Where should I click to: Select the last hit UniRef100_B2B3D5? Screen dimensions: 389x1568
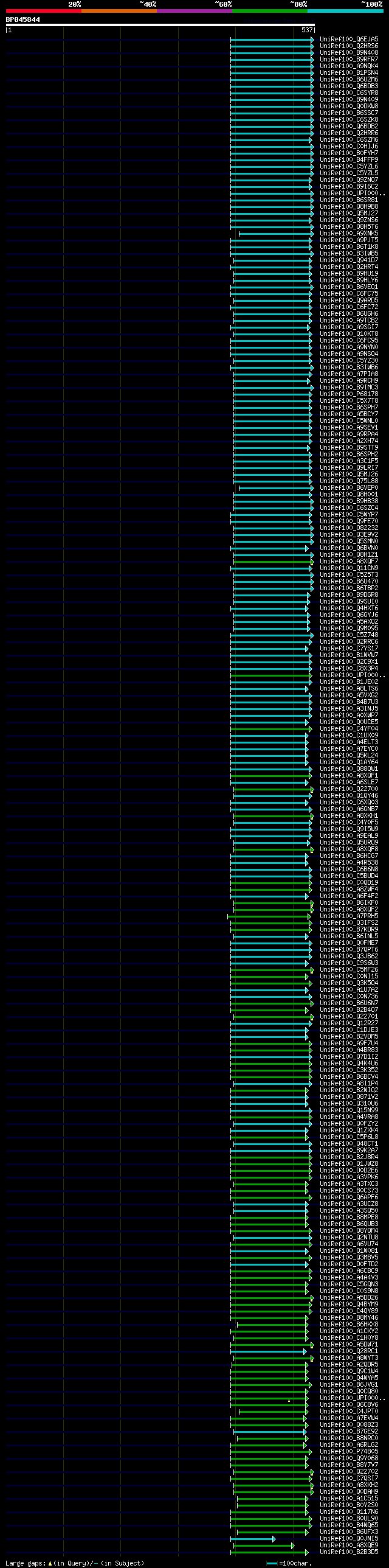(349, 1552)
